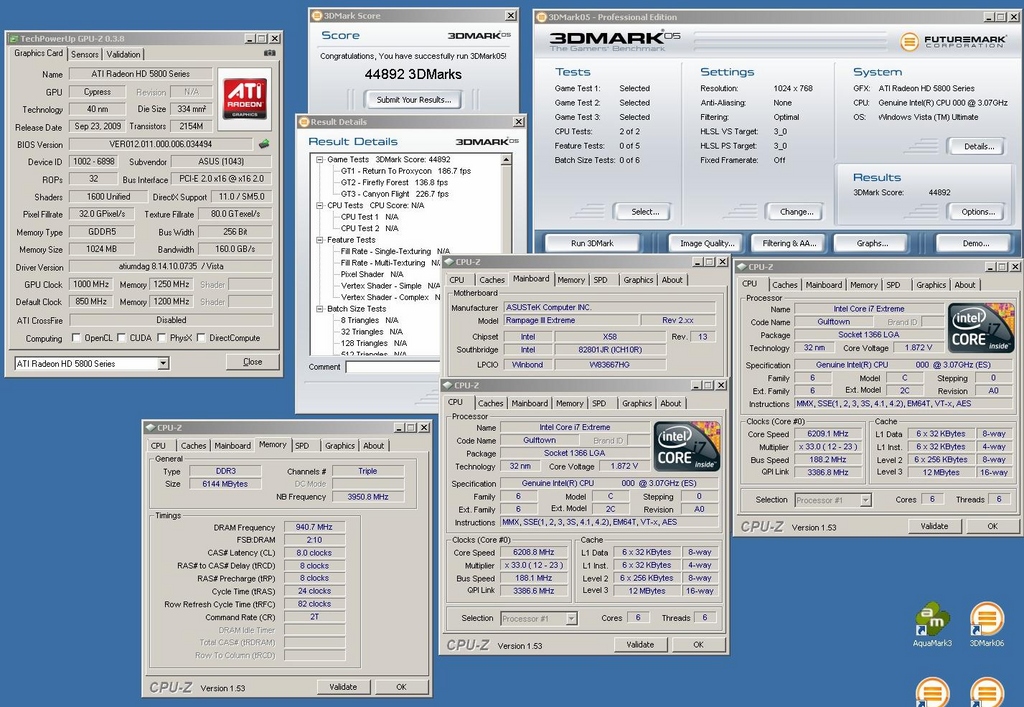Select the CPU Test 1 row
The height and width of the screenshot is (707, 1024).
pos(369,217)
